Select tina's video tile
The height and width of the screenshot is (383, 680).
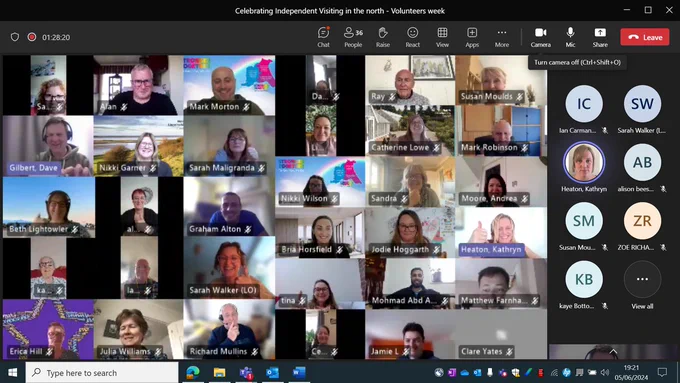(x=320, y=284)
